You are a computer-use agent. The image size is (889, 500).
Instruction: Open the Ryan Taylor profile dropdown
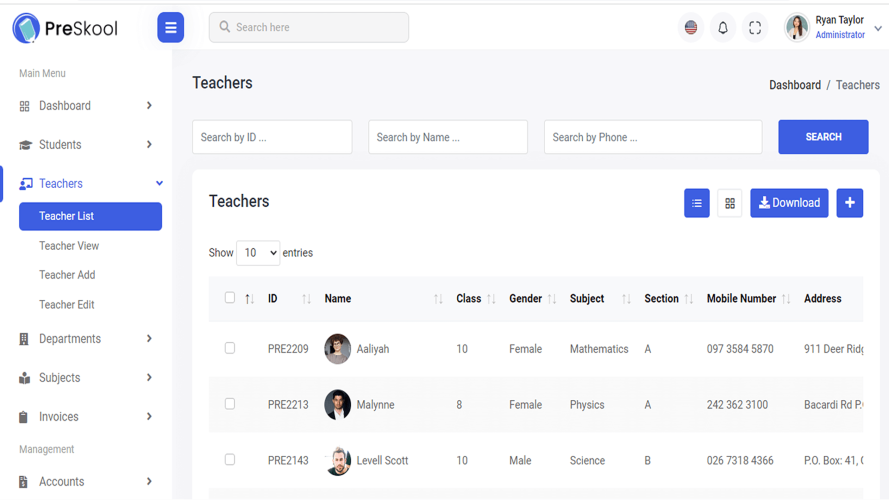833,27
